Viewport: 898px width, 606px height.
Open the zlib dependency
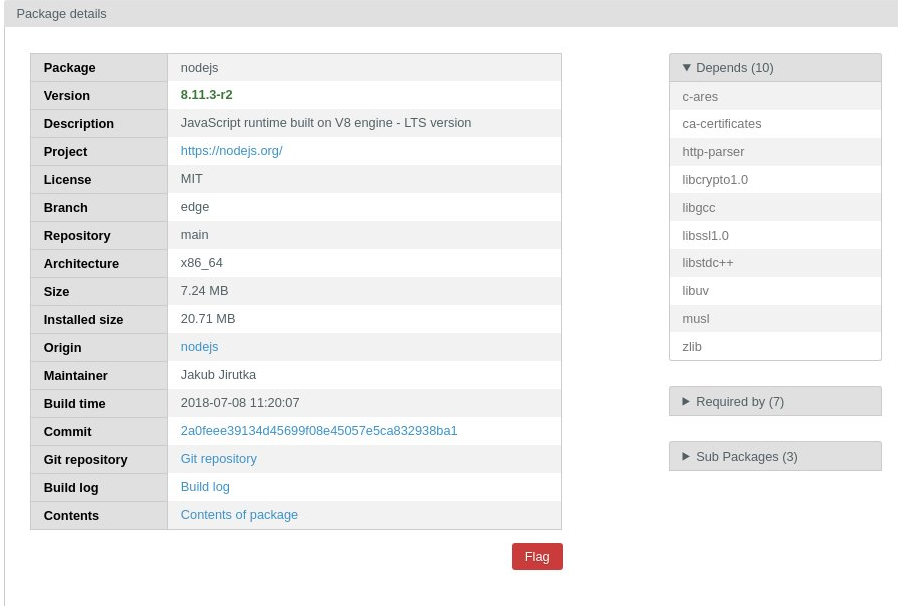coord(692,347)
